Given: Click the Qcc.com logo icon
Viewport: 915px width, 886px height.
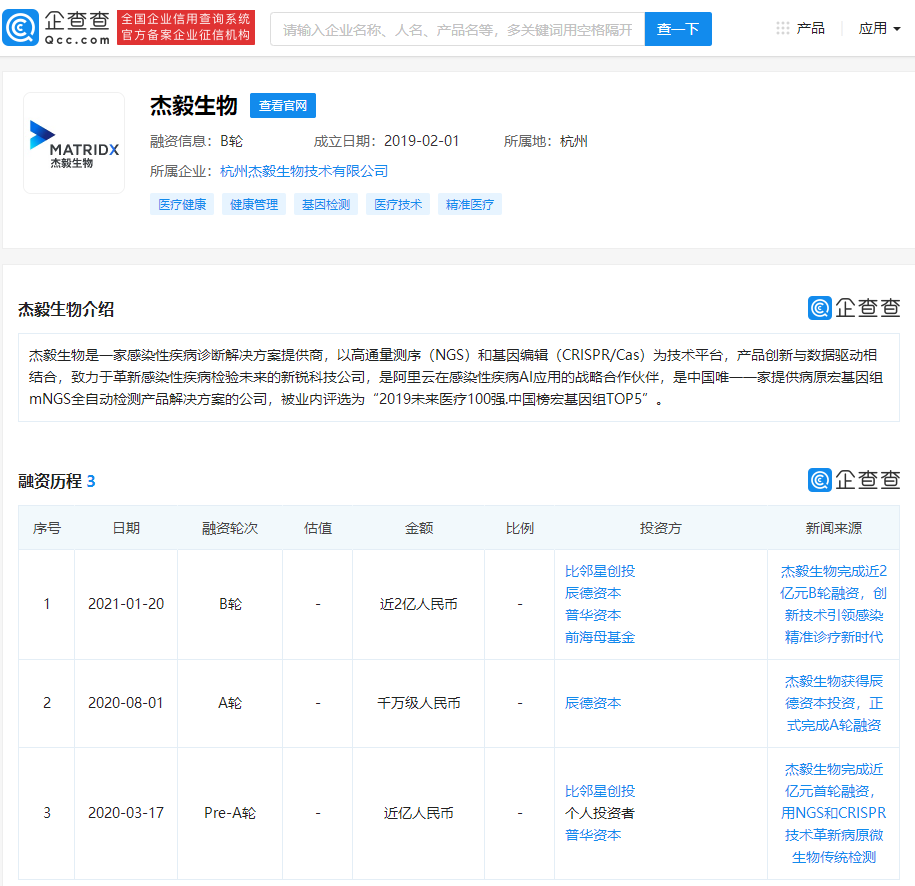Looking at the screenshot, I should (20, 27).
